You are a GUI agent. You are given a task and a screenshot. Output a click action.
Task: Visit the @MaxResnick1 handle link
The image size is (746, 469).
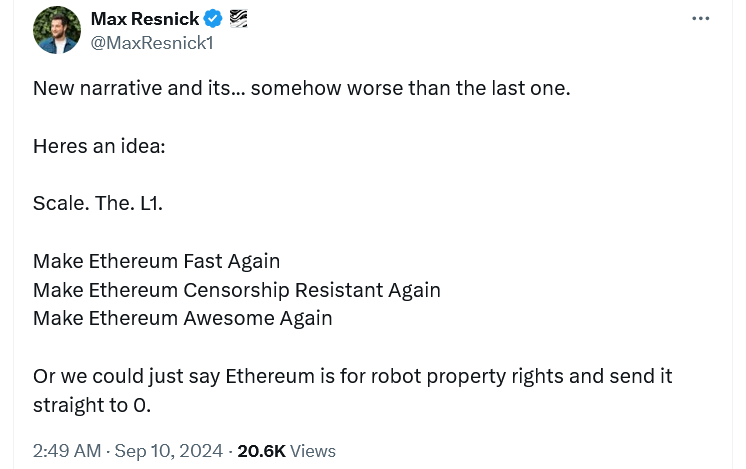pyautogui.click(x=151, y=43)
